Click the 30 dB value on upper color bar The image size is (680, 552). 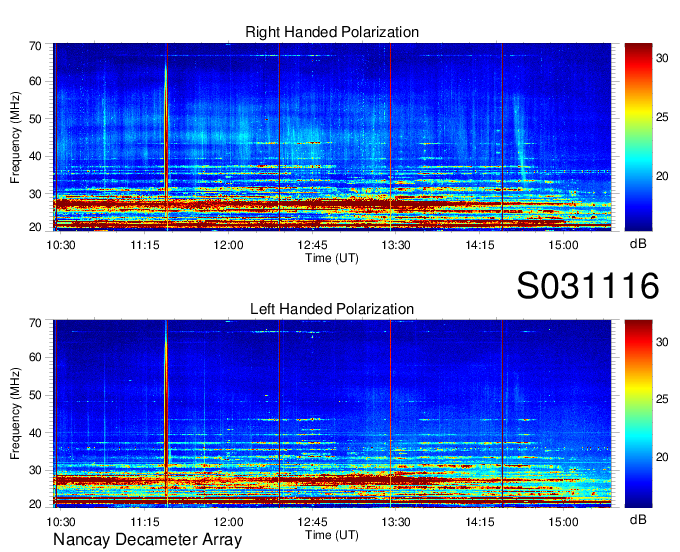click(662, 58)
